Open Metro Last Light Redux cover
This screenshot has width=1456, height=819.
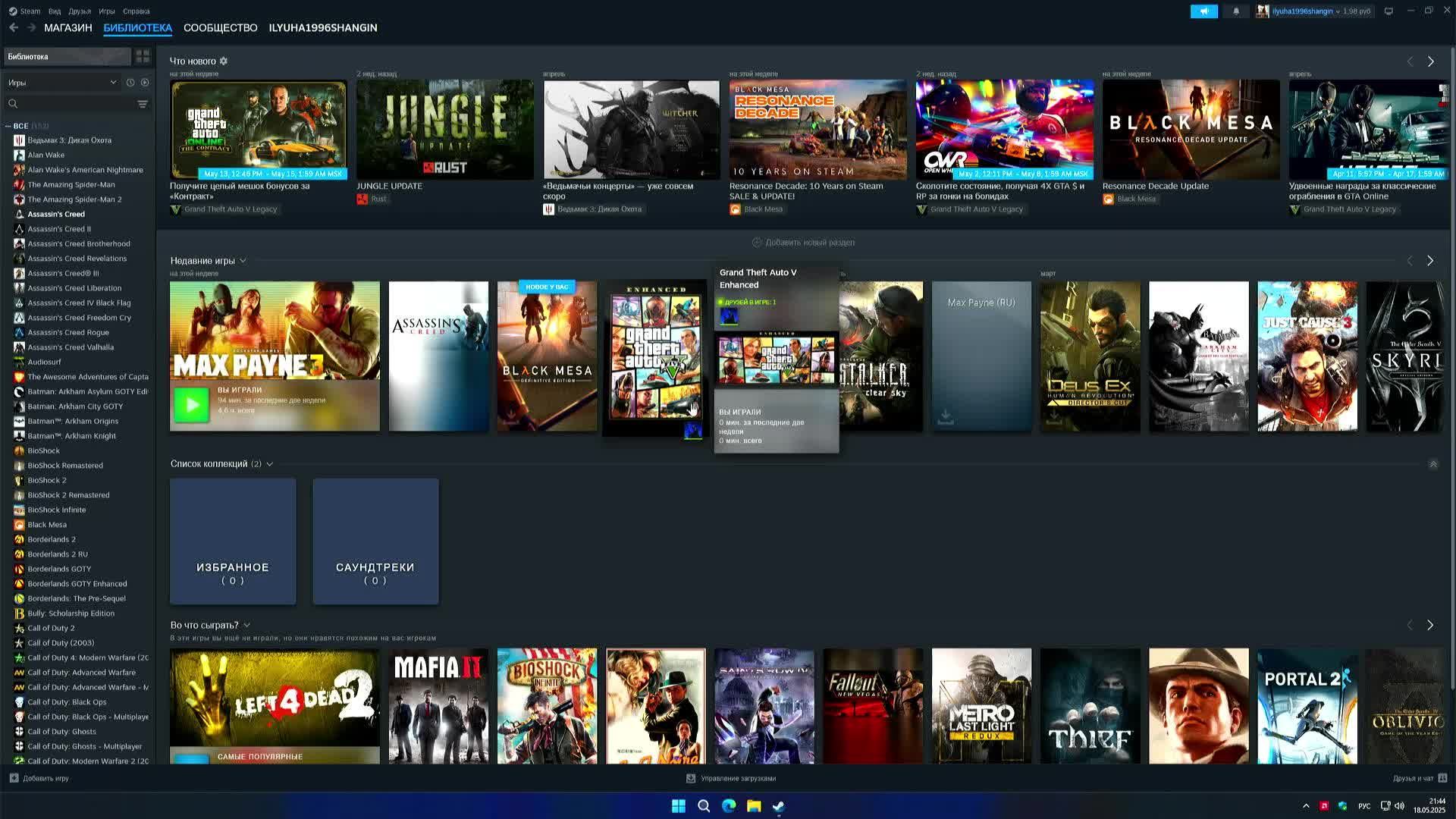[x=981, y=706]
